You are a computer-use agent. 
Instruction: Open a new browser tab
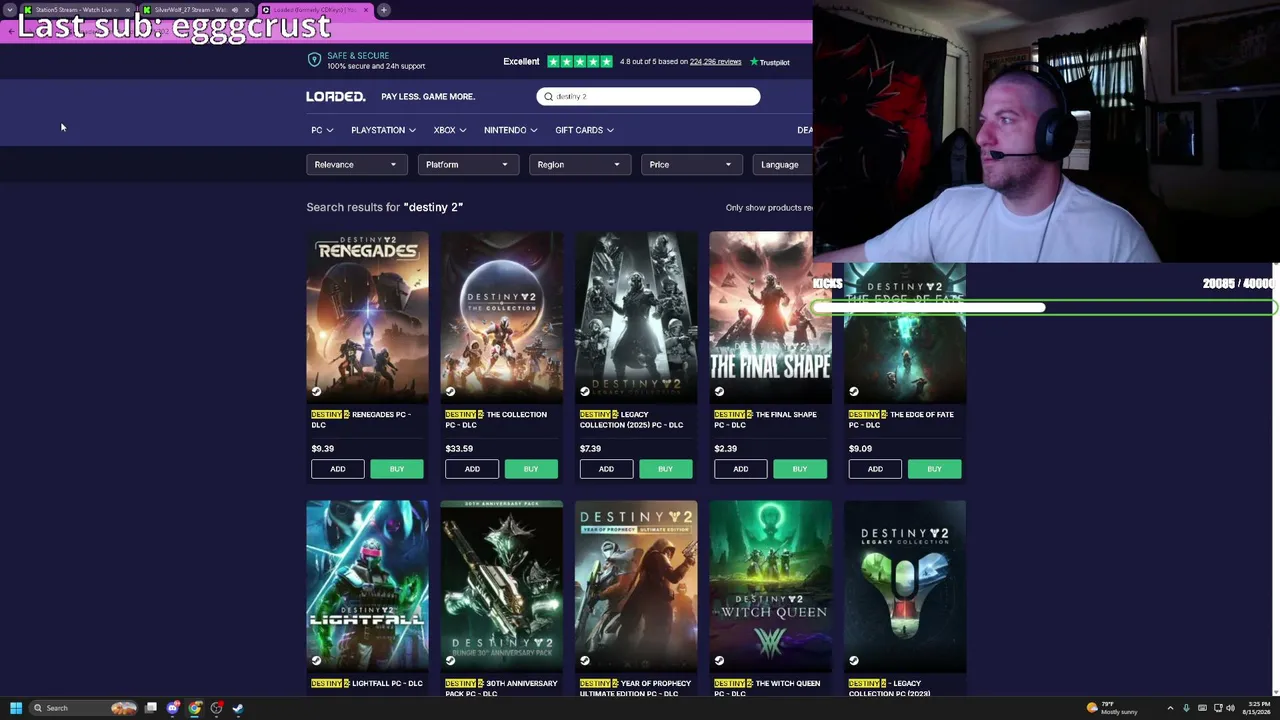384,10
